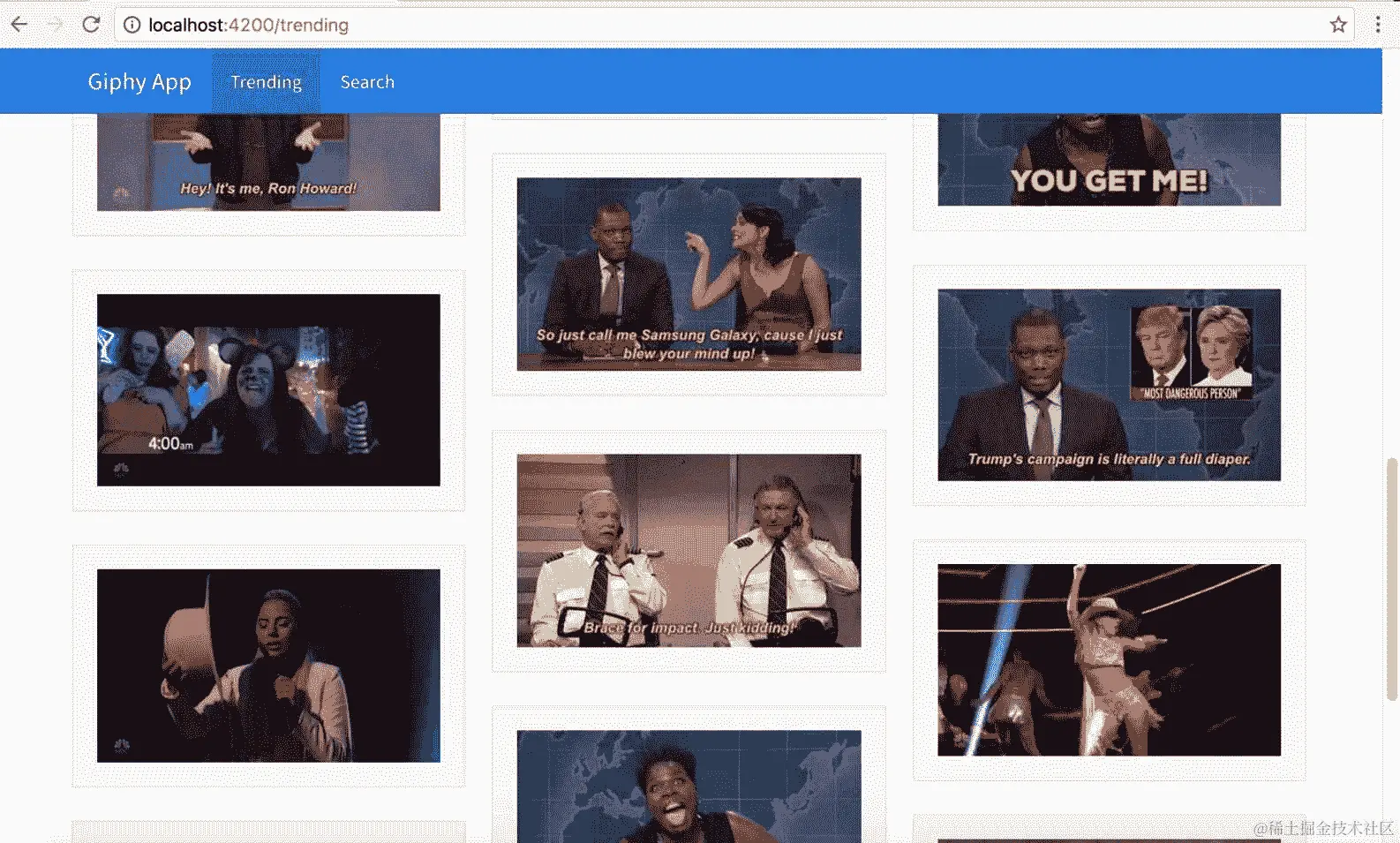1400x843 pixels.
Task: Open the 'YOU GET ME!' GIF
Action: [x=1109, y=160]
